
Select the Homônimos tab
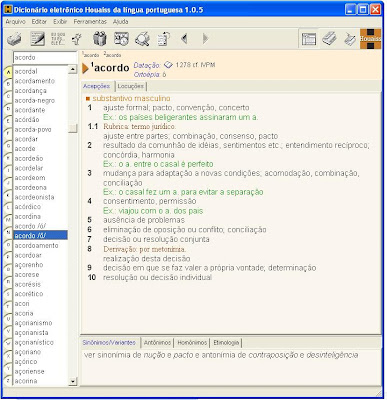click(x=192, y=343)
